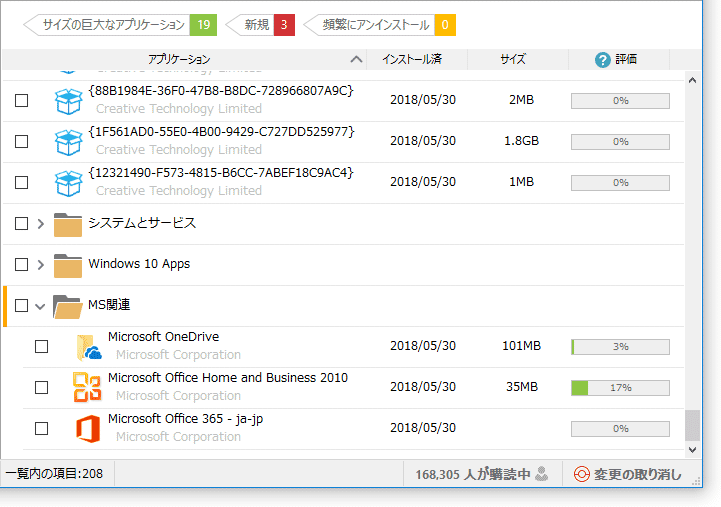This screenshot has width=721, height=507.
Task: Select Microsoft OneDrive name text
Action: click(164, 336)
